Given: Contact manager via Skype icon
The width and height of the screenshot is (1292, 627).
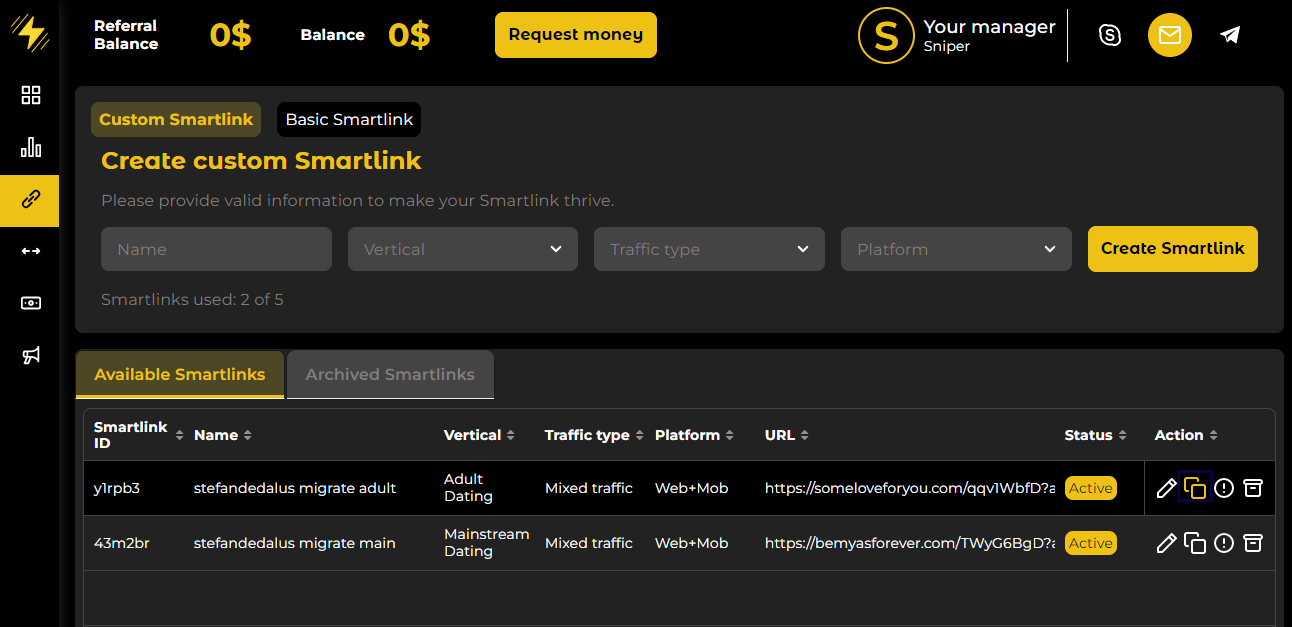Looking at the screenshot, I should click(1110, 36).
